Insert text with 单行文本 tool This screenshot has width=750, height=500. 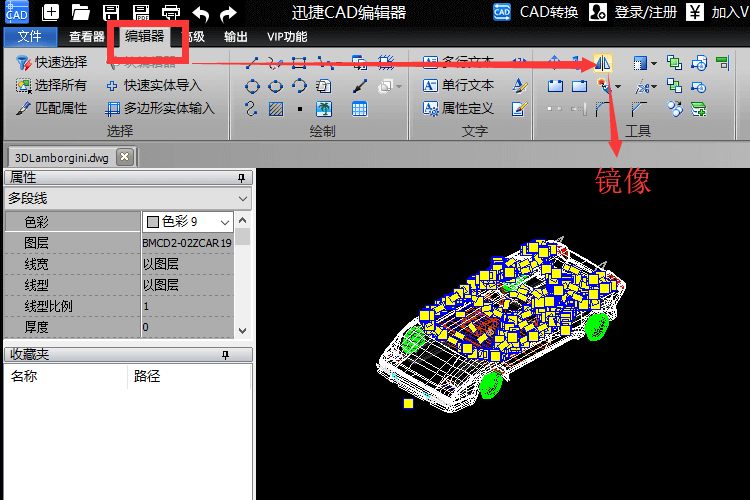(458, 86)
